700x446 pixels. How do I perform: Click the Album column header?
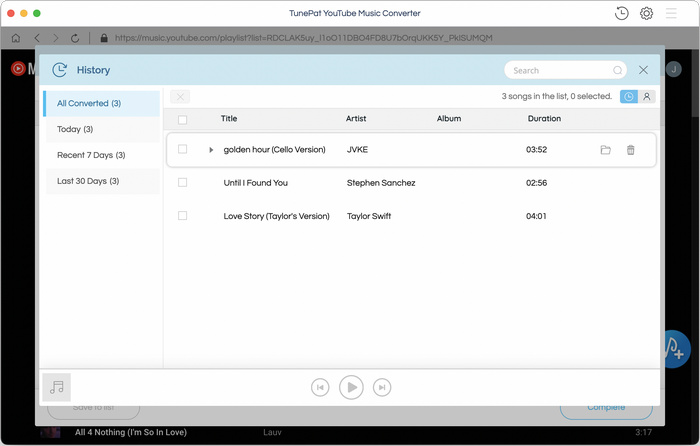449,119
